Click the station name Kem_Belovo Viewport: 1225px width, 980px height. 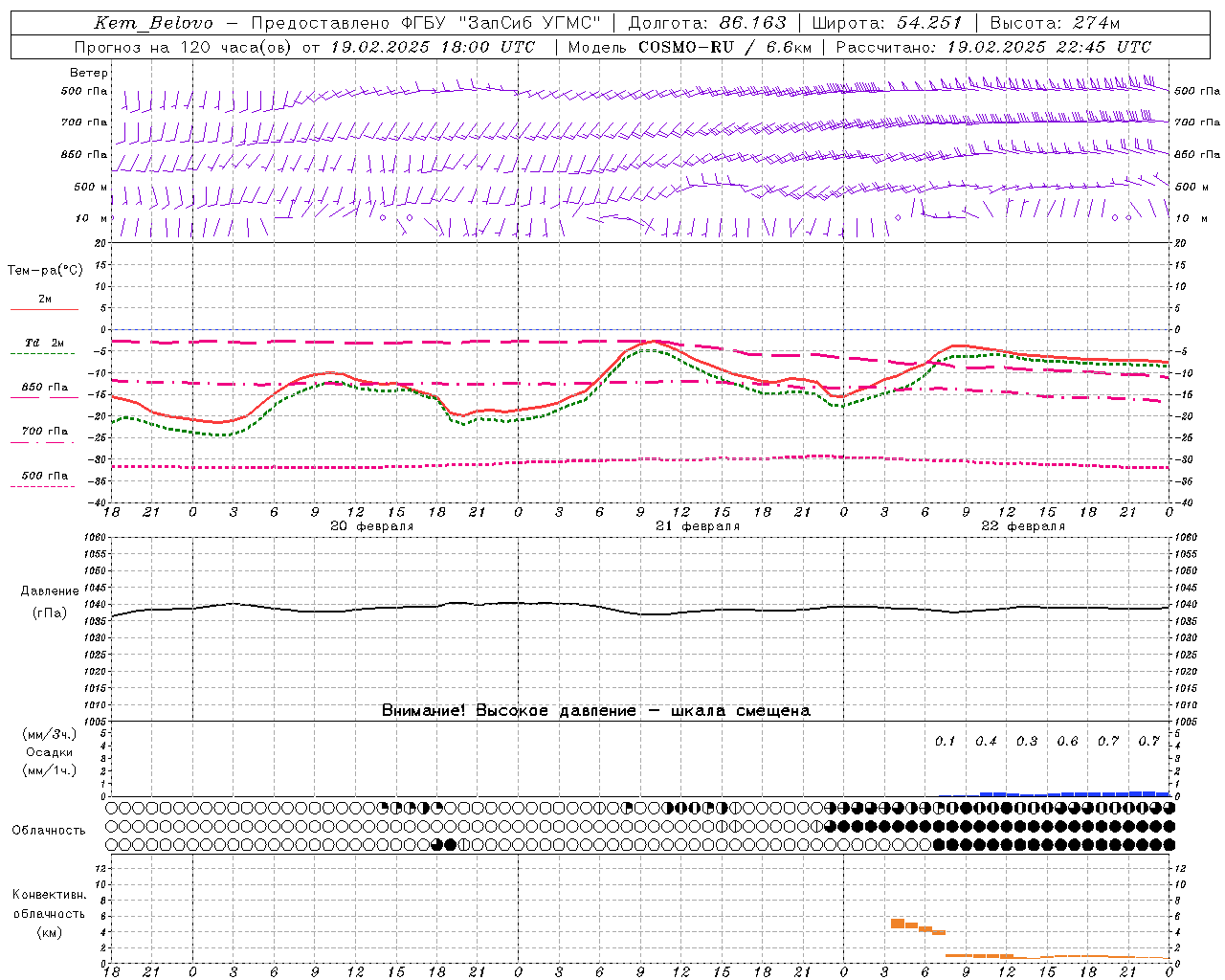152,23
